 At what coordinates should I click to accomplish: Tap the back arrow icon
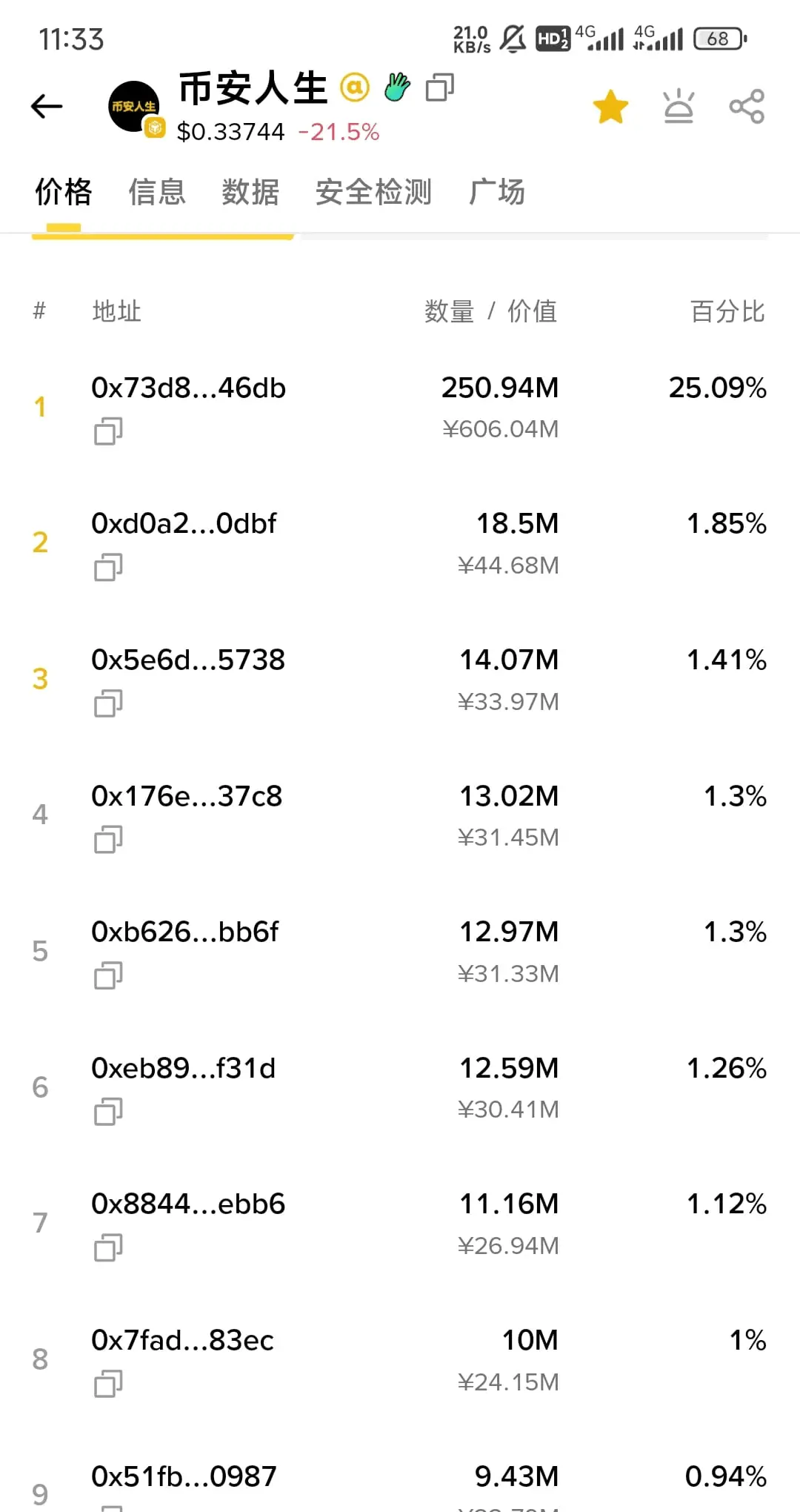(47, 107)
